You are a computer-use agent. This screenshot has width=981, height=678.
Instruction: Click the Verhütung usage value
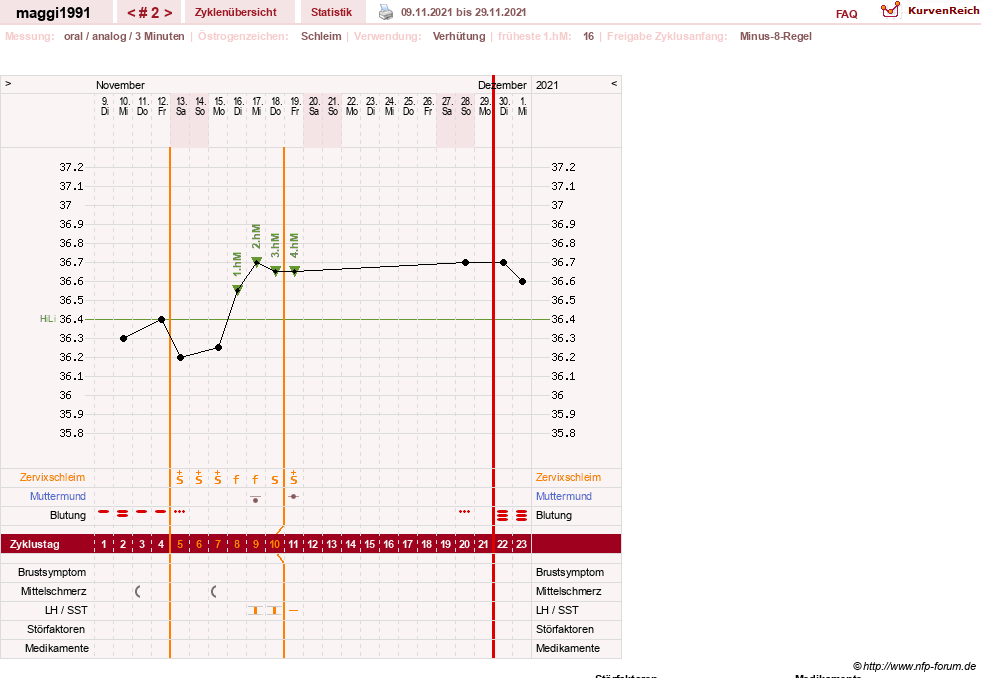[459, 36]
